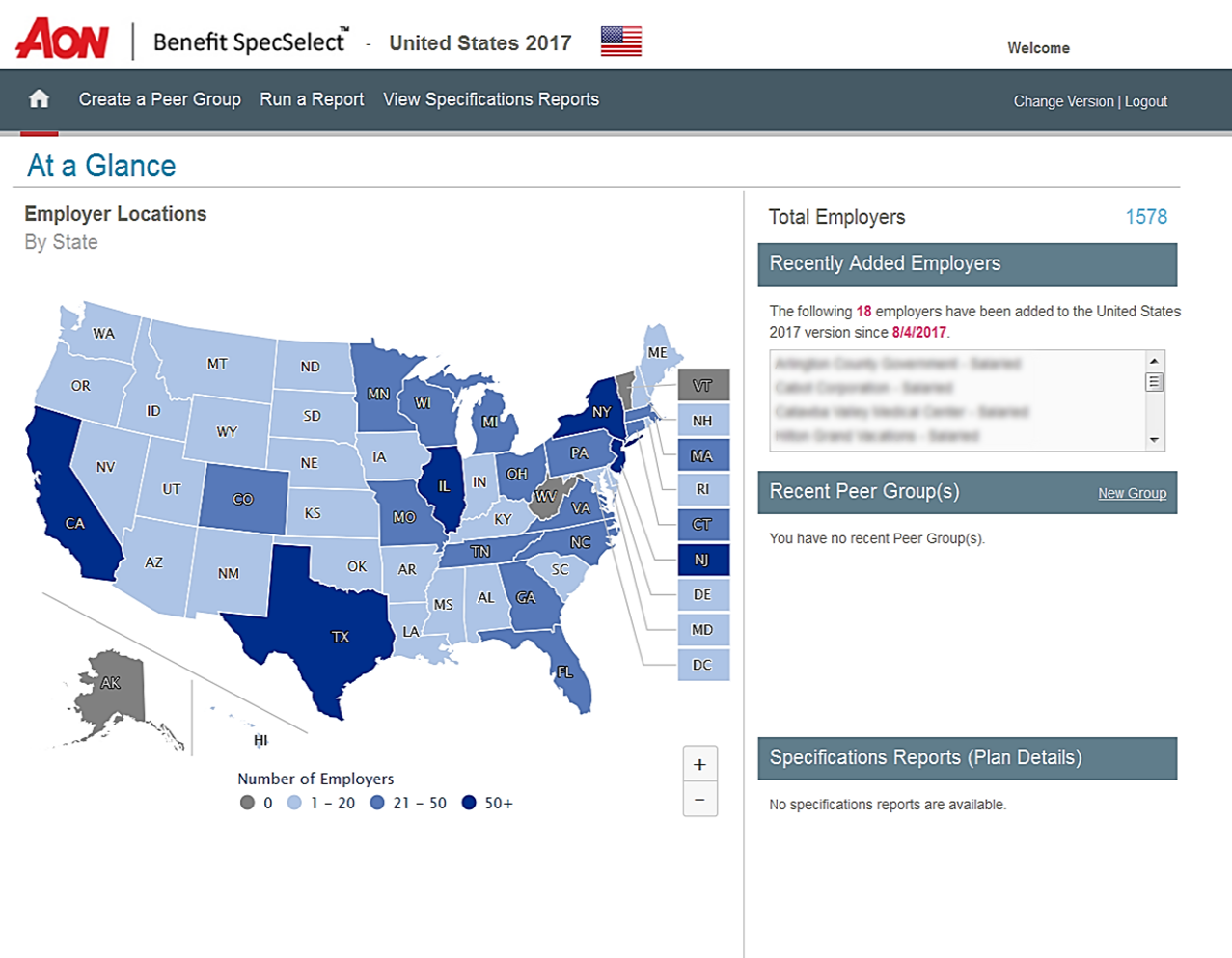Click the Total Employers count 1578
Screen dimensions: 1232x958
click(x=1146, y=217)
